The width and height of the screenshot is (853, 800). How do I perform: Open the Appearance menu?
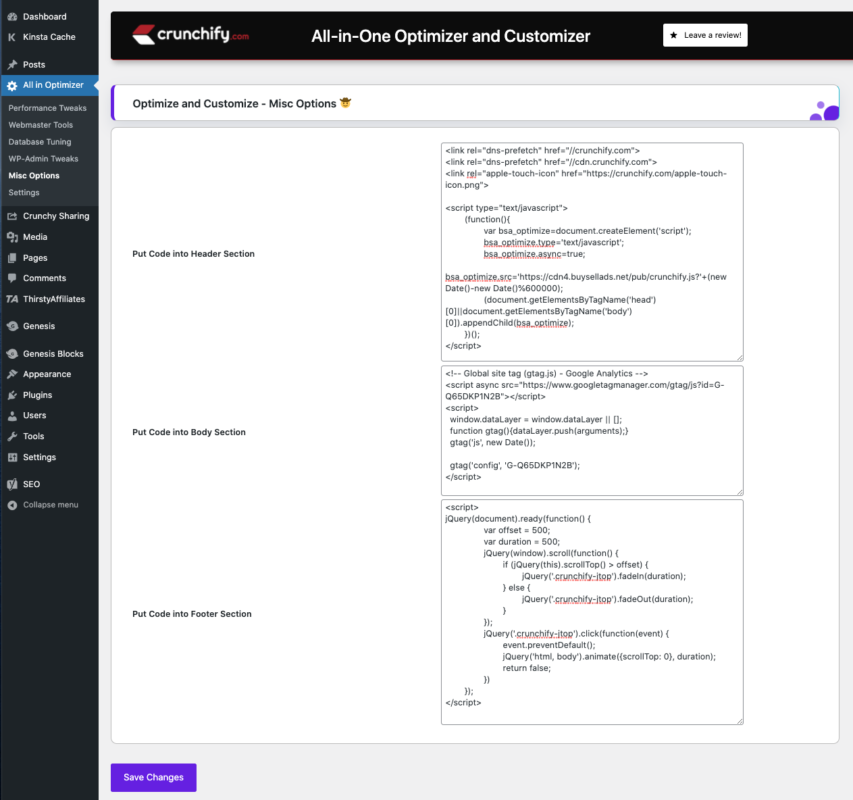click(50, 374)
